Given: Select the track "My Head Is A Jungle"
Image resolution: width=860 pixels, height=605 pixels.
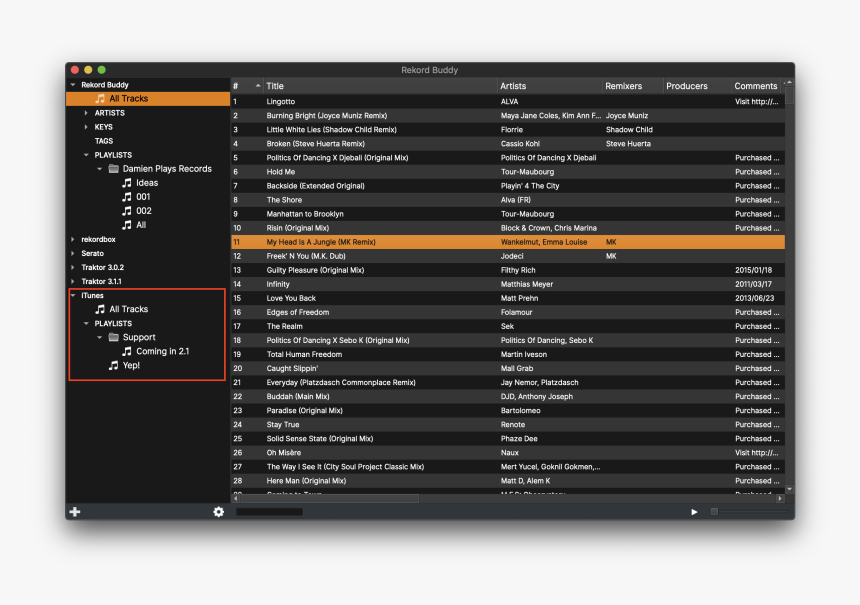Looking at the screenshot, I should tap(330, 241).
